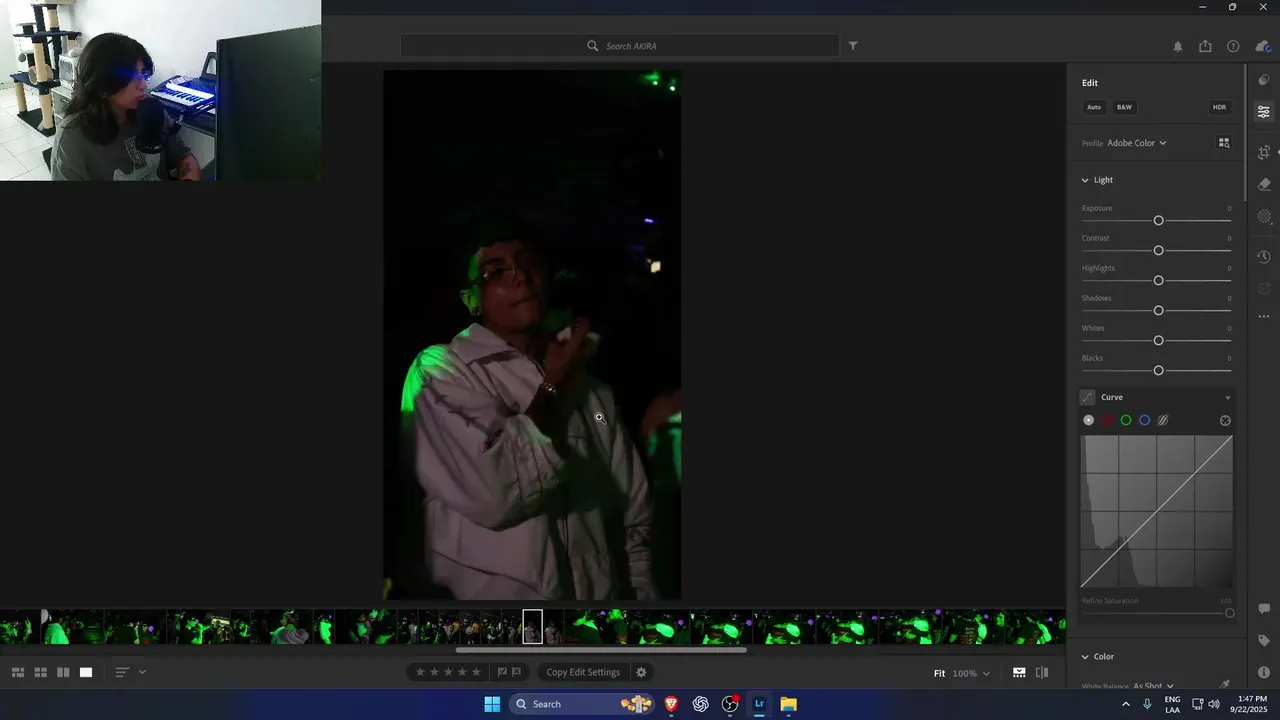Open the gear beside Copy Edit Settings
This screenshot has width=1280, height=720.
641,672
